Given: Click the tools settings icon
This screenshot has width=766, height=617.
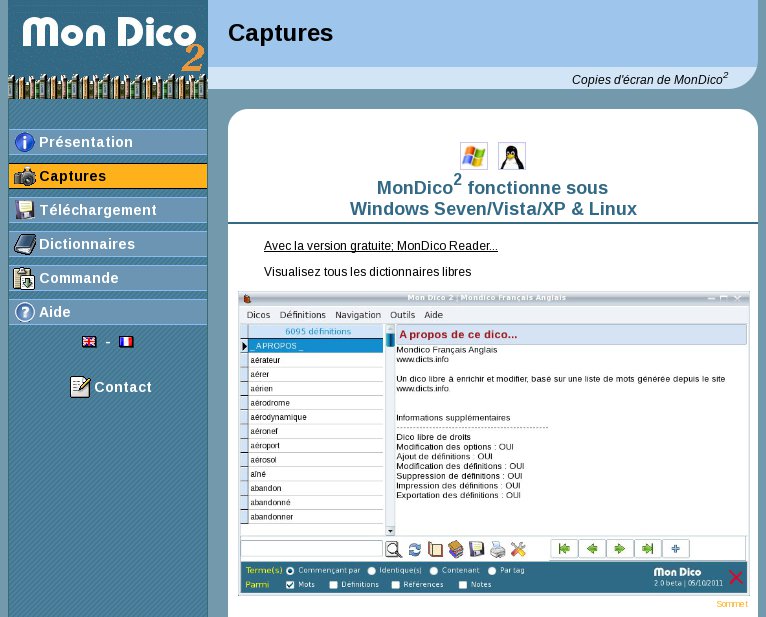Looking at the screenshot, I should [518, 550].
